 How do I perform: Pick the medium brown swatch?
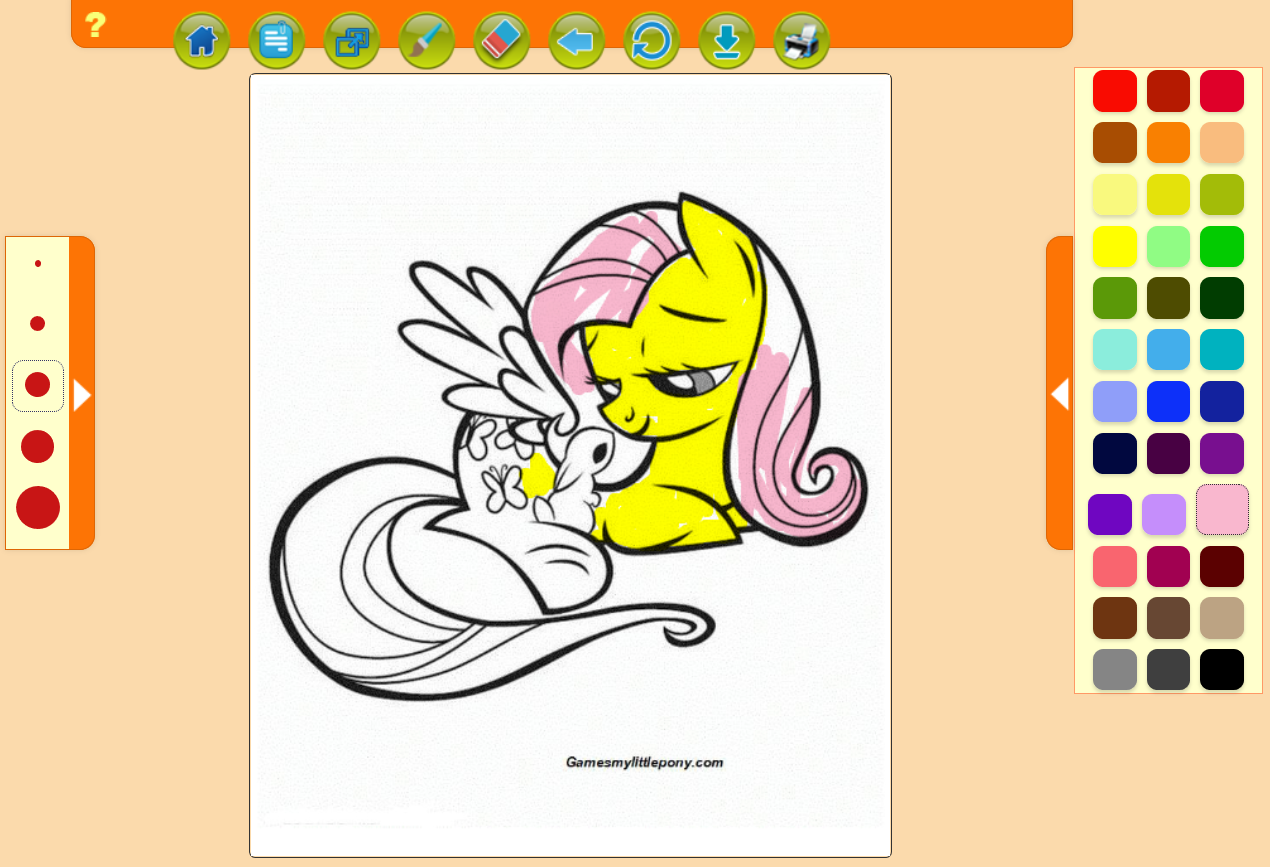(1168, 618)
